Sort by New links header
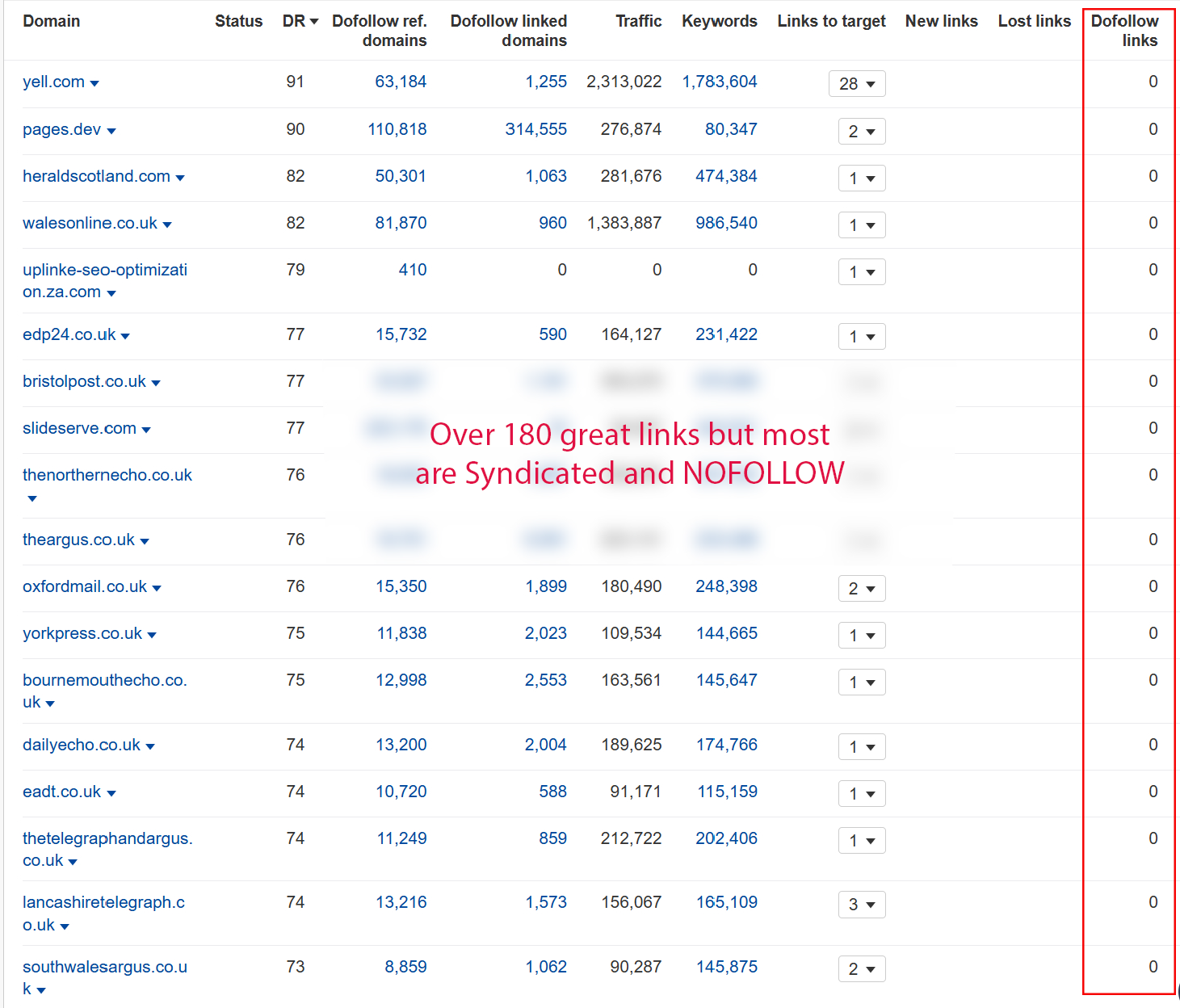Screen dimensions: 1180x1008 point(942,21)
